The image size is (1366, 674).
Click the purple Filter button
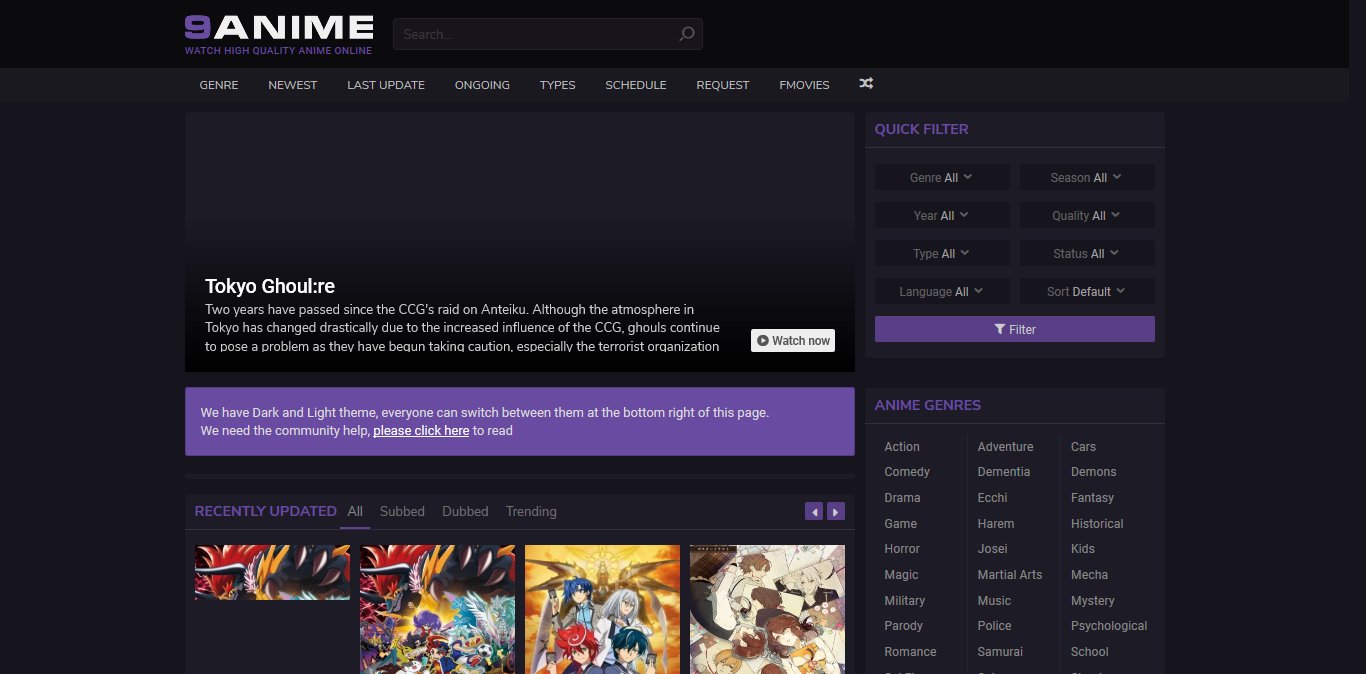click(1015, 329)
